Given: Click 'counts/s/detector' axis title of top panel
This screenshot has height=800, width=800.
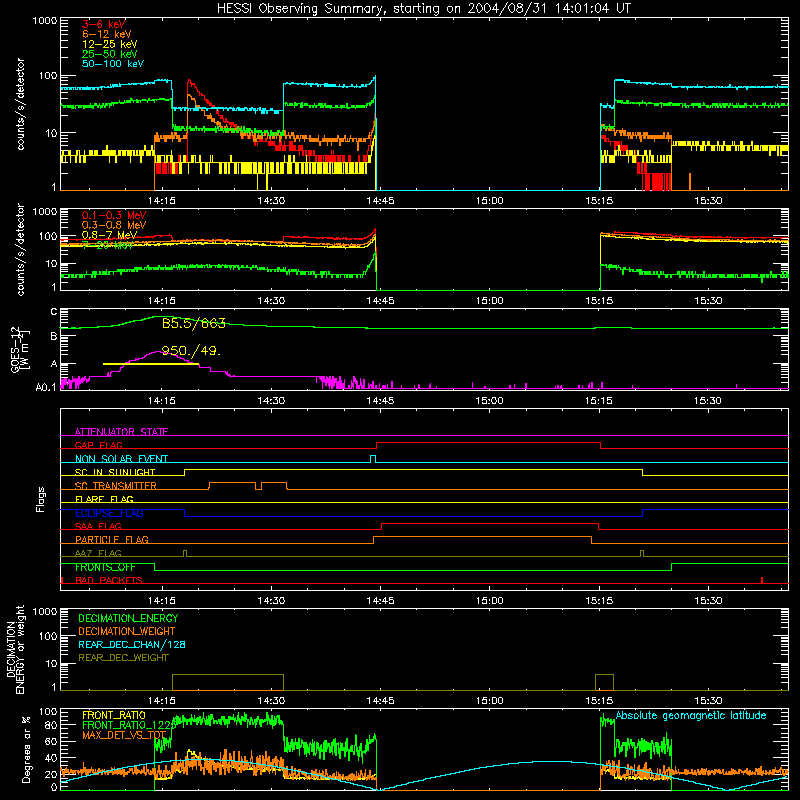Looking at the screenshot, I should (20, 104).
